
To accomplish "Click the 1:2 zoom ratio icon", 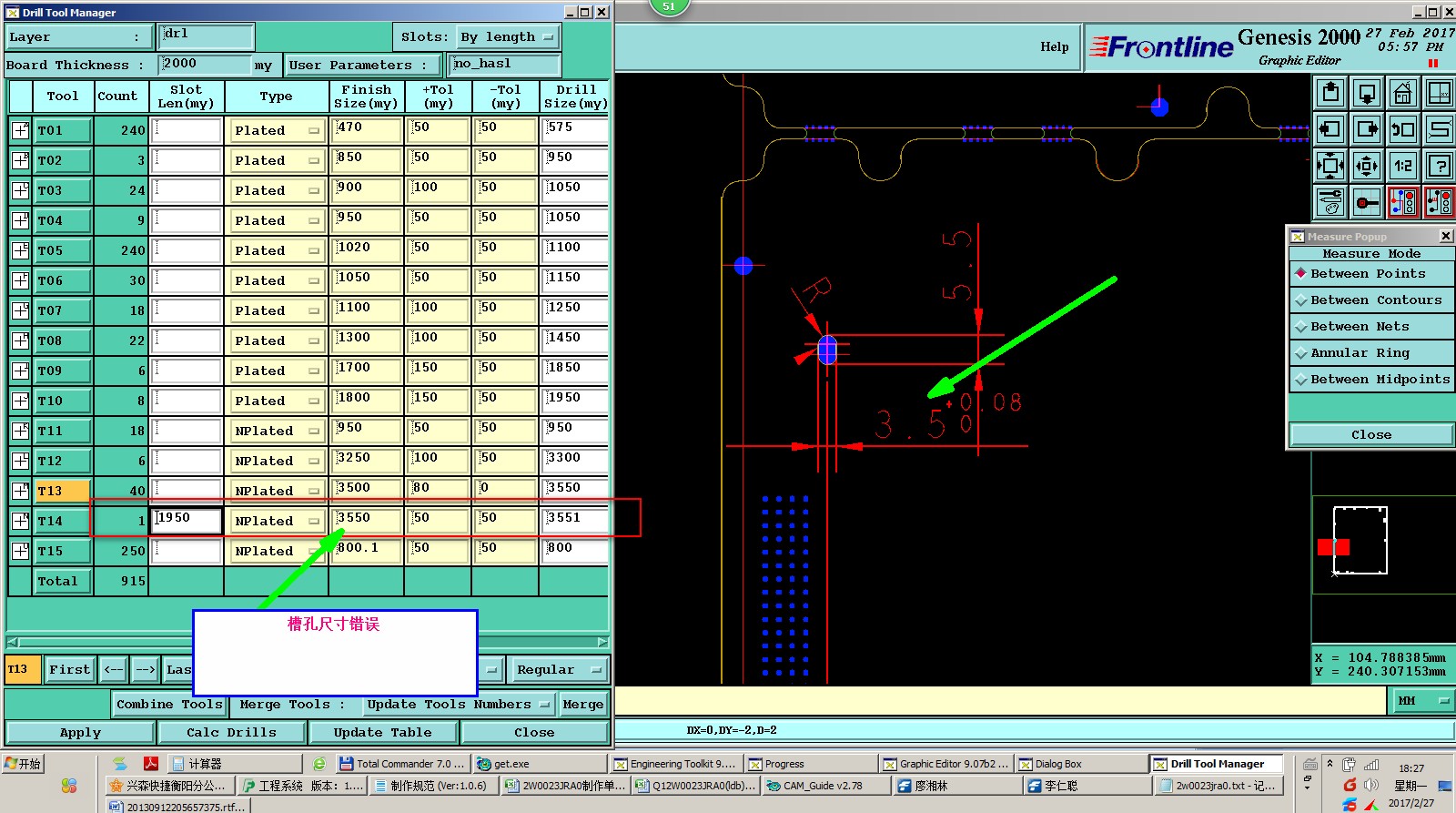I will [1403, 166].
